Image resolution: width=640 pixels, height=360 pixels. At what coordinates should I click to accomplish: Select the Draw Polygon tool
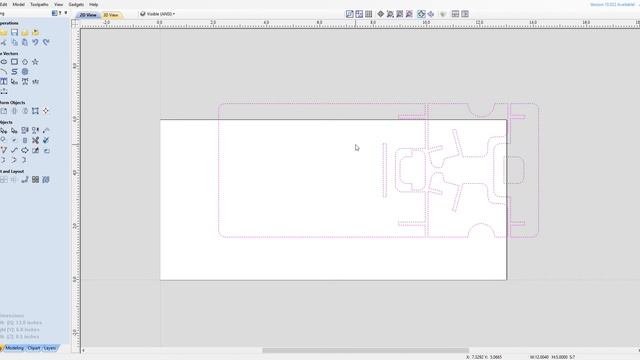25,62
